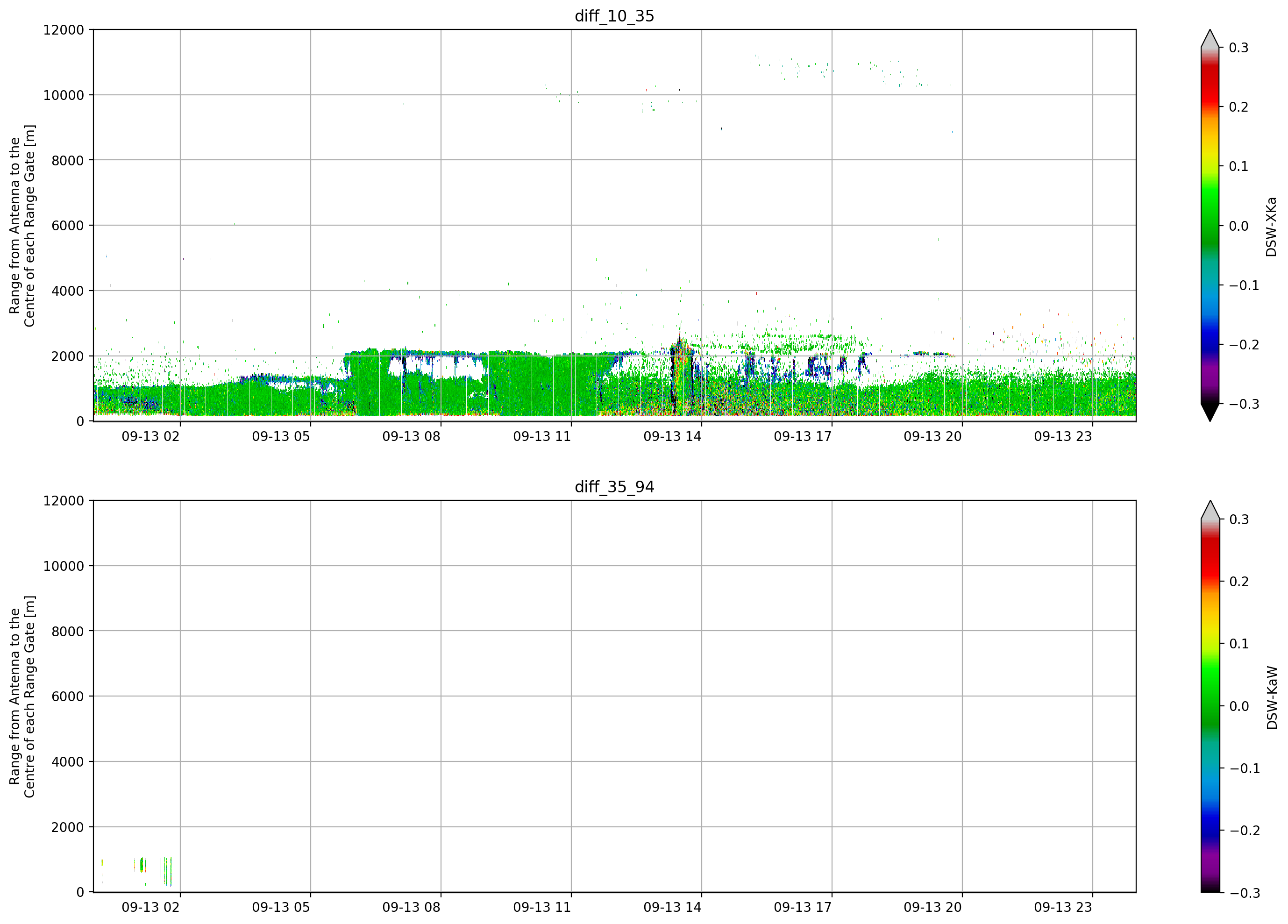Screen dimensions: 1288x924
Task: Click the 0.2 tick on top colorbar
Action: click(1238, 107)
